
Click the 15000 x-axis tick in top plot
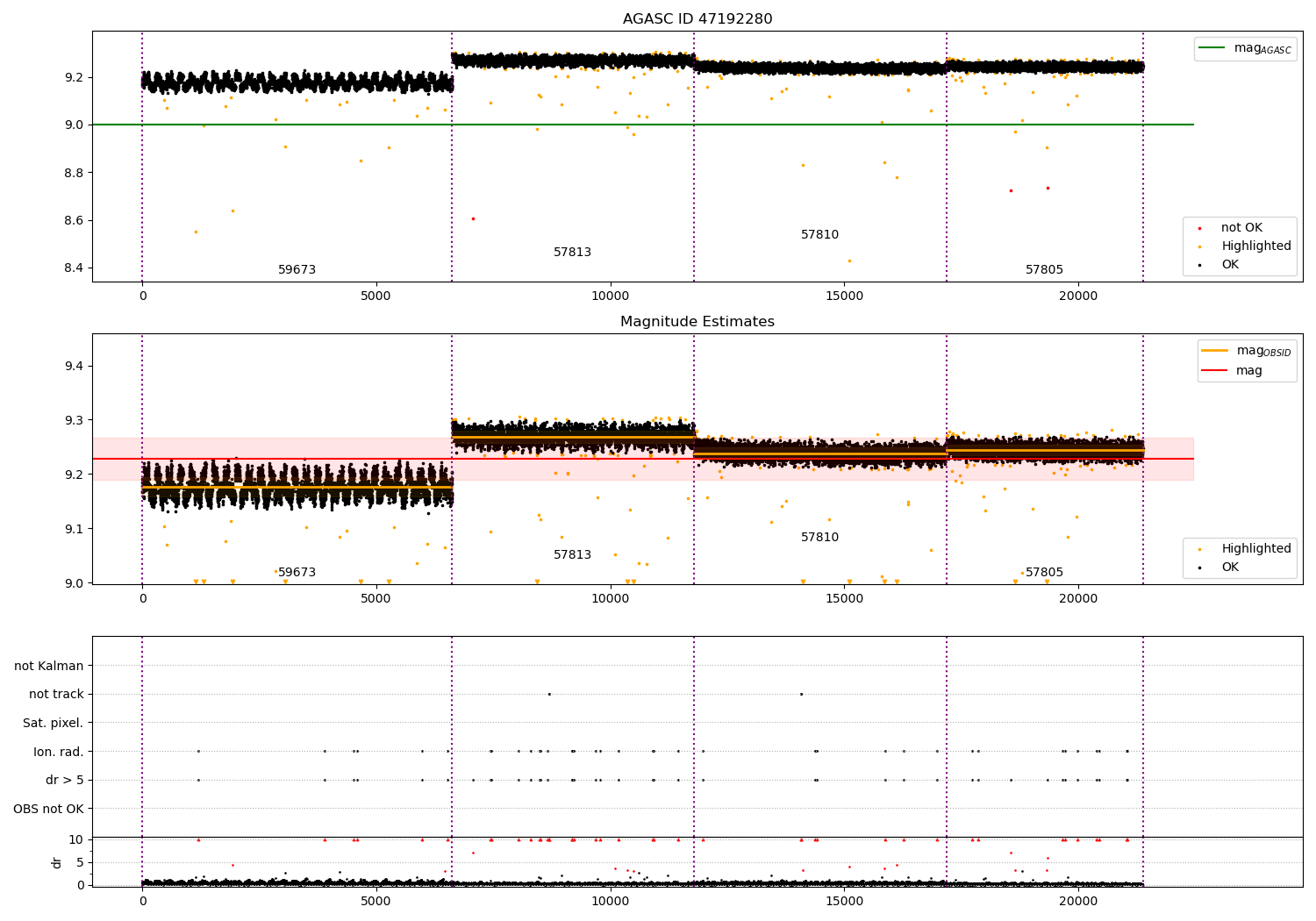coord(844,296)
